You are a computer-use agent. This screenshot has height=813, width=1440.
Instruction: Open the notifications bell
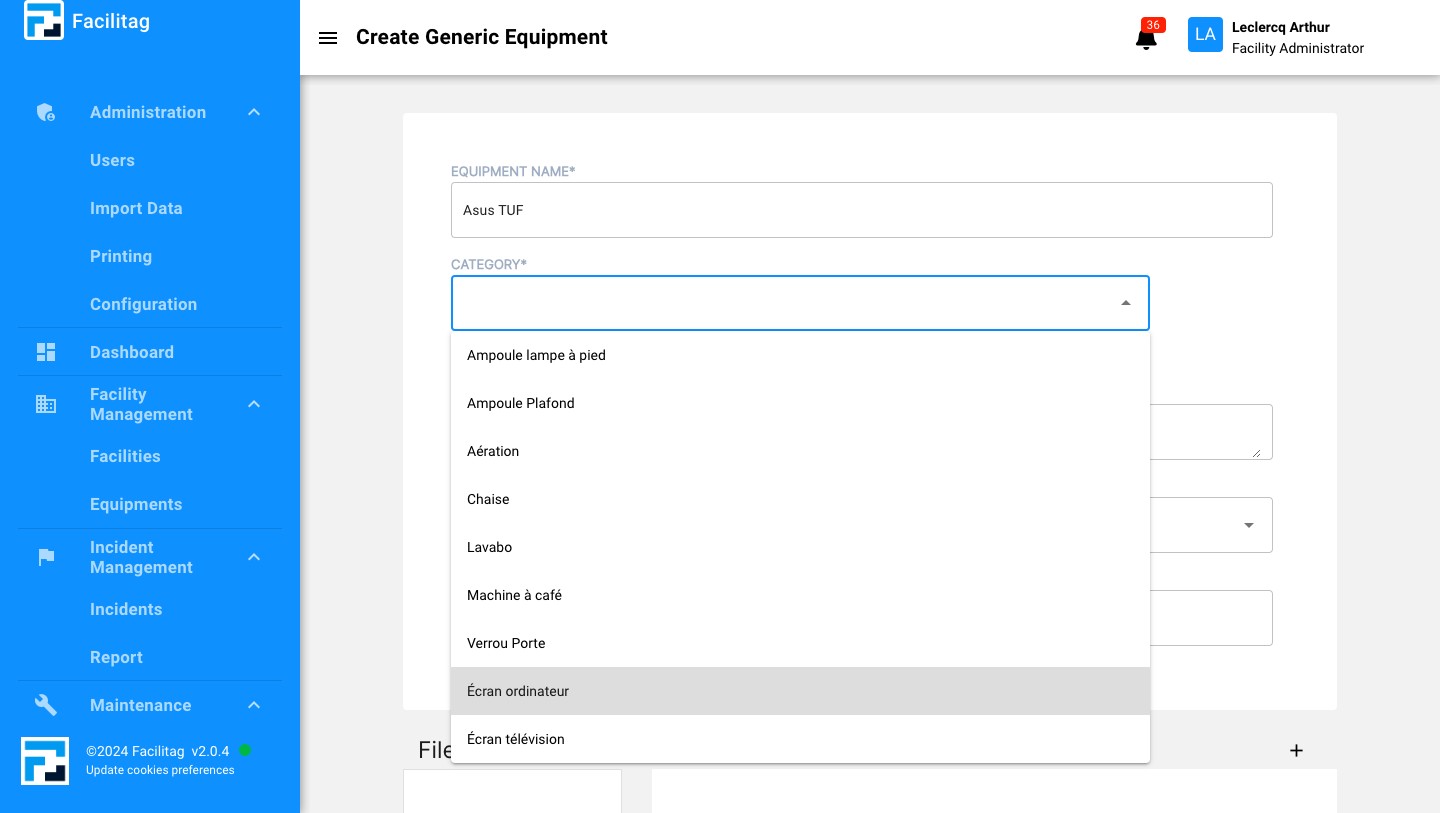tap(1146, 39)
